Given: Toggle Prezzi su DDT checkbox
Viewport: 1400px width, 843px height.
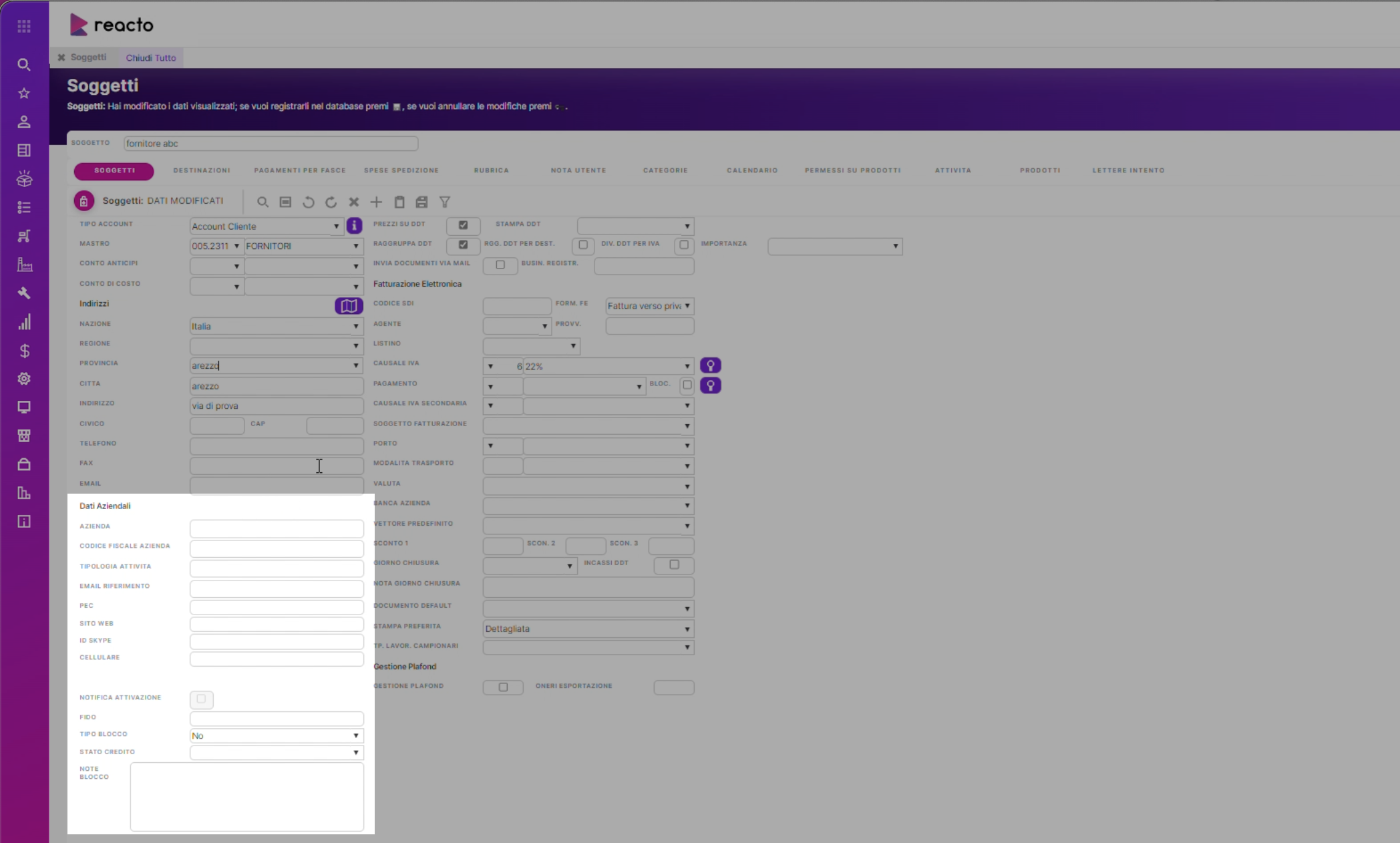Looking at the screenshot, I should (463, 225).
